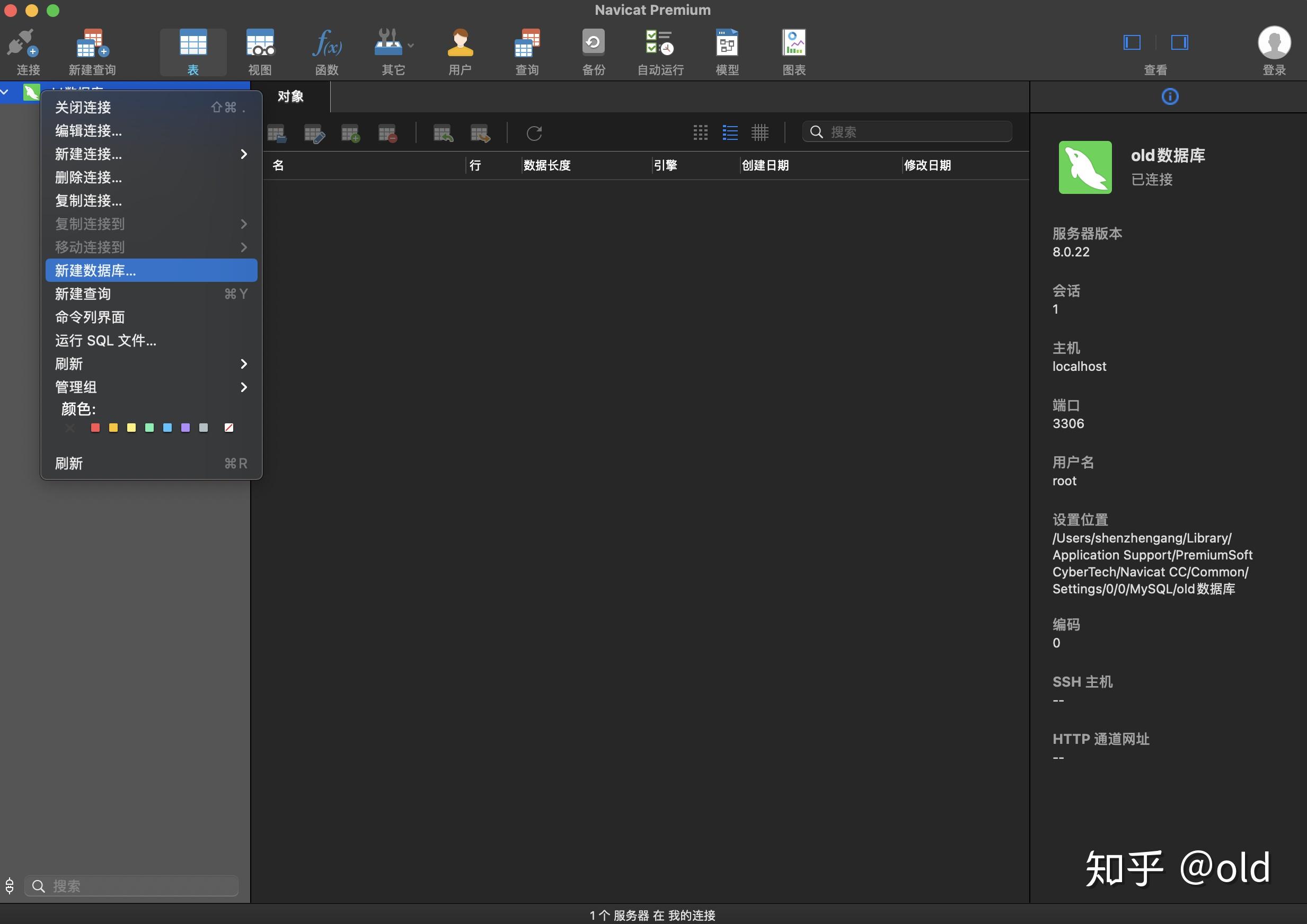1307x924 pixels.
Task: Open 命令列界面 from context menu
Action: pos(152,317)
